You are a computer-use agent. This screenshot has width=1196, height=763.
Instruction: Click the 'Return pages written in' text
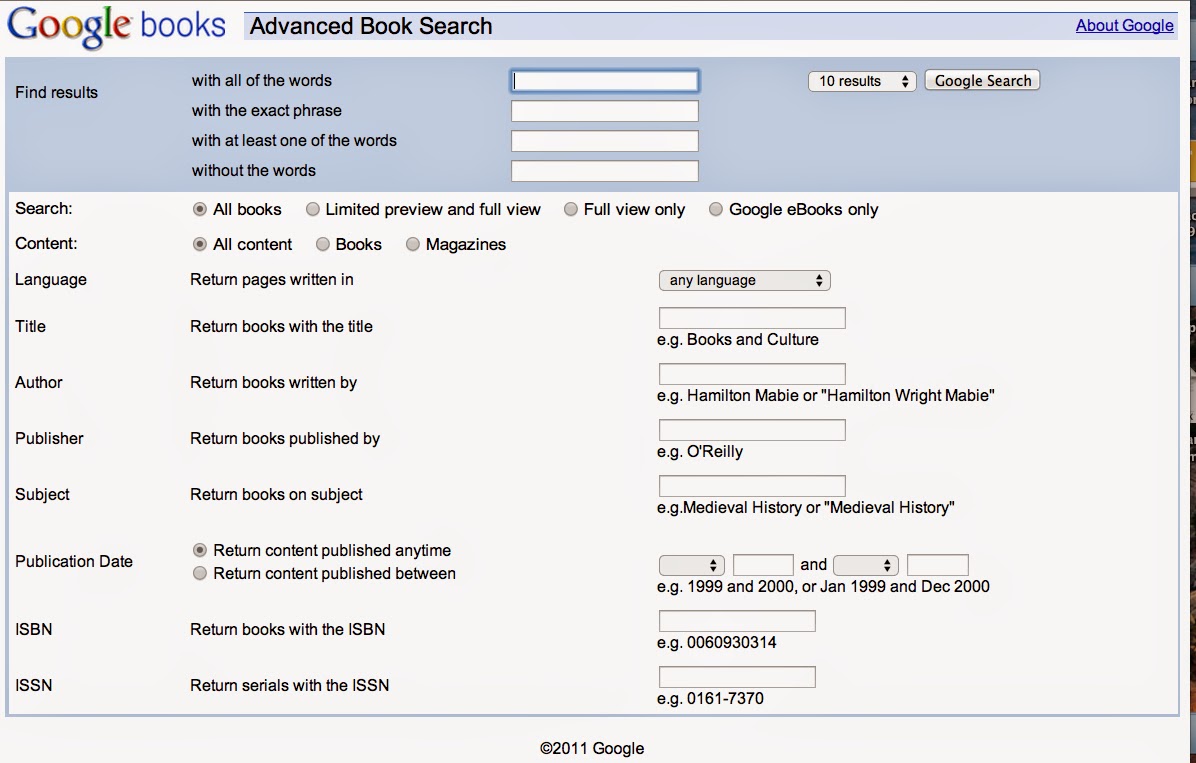pos(272,279)
